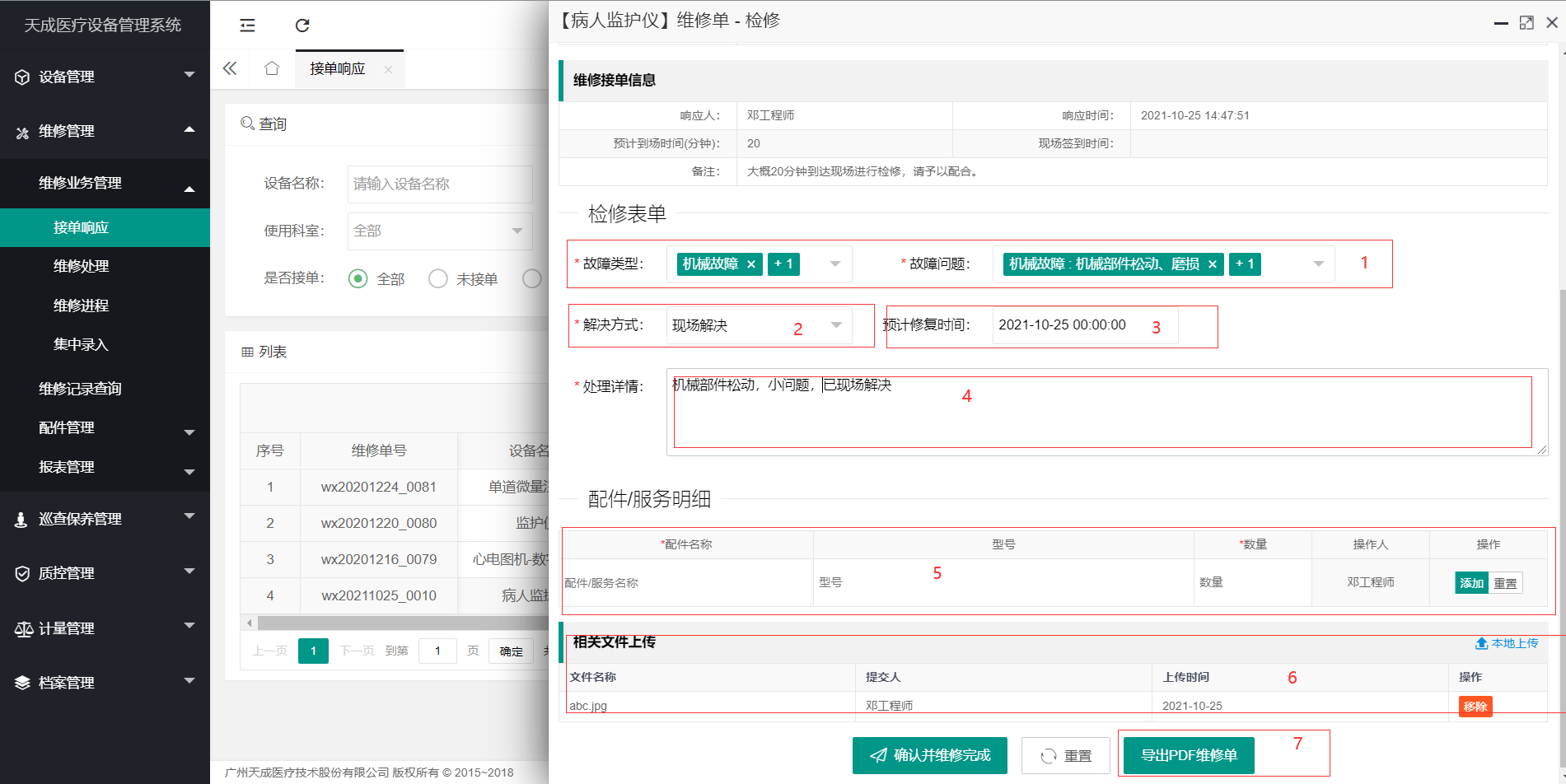Viewport: 1566px width, 784px height.
Task: Click the 设备管理 cube icon in sidebar
Action: (22, 77)
